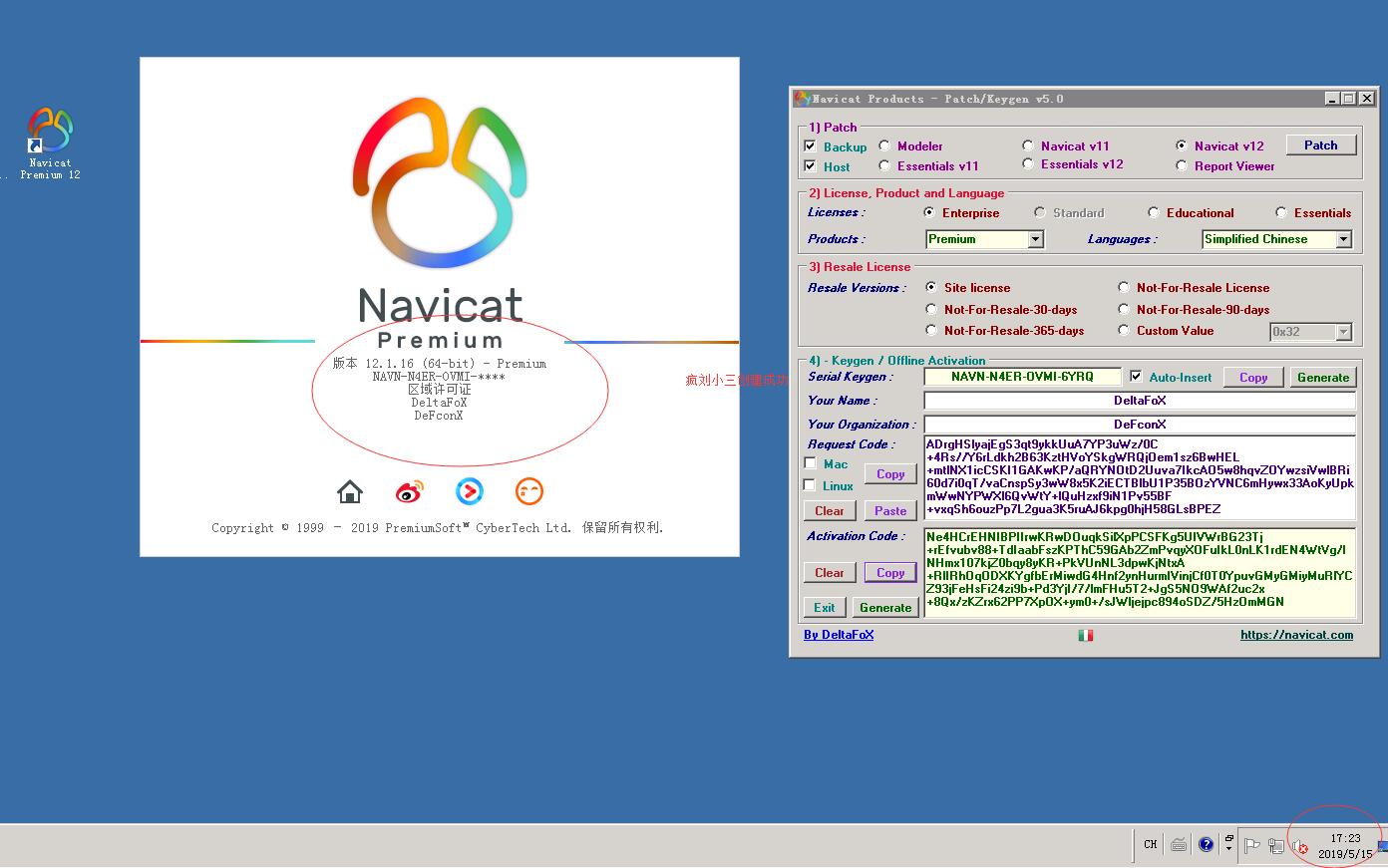Click the muted volume tray icon
The image size is (1388, 868).
(1299, 846)
